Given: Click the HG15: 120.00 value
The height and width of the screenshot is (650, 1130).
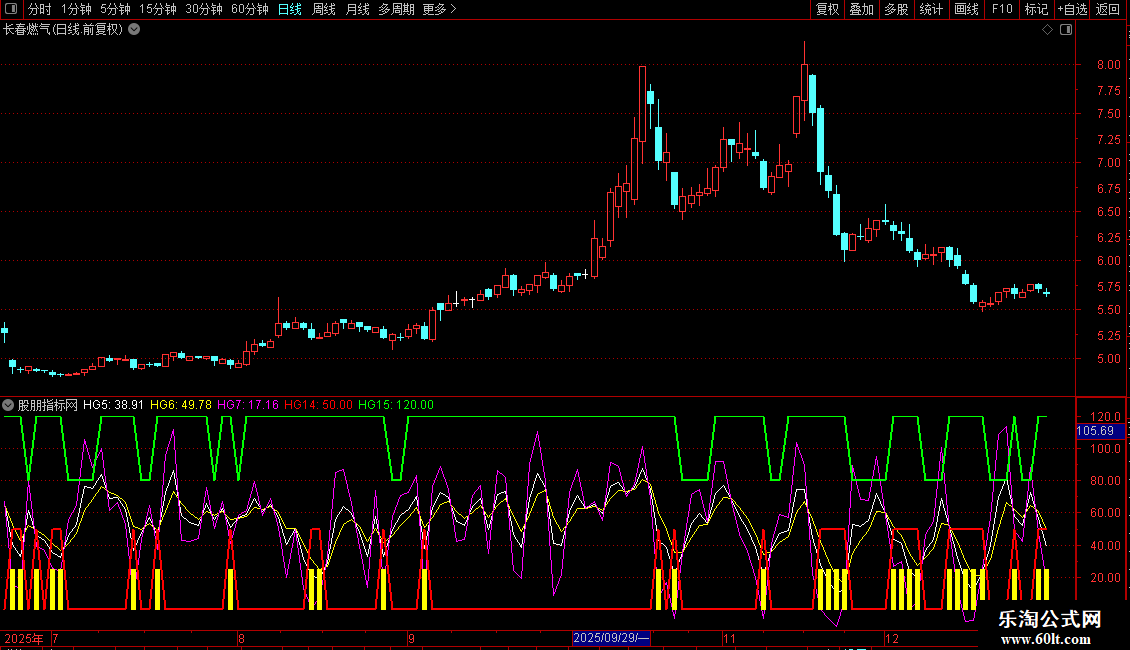Looking at the screenshot, I should 396,405.
